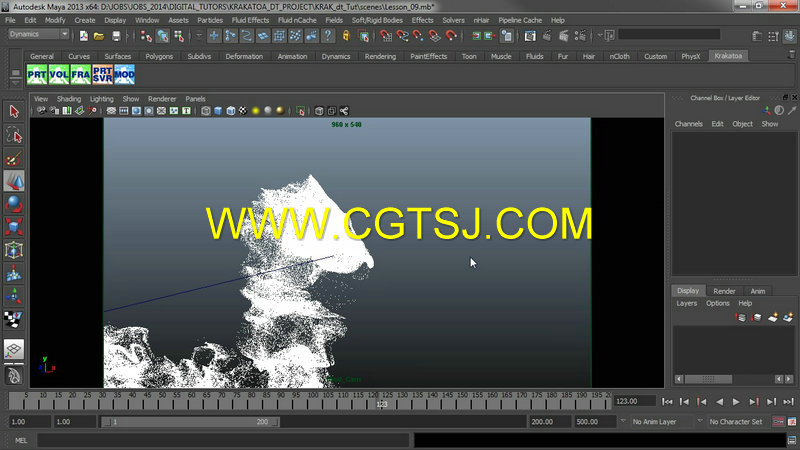The width and height of the screenshot is (800, 450).
Task: Open the Soft/Rigid Bodies menu
Action: click(x=377, y=20)
